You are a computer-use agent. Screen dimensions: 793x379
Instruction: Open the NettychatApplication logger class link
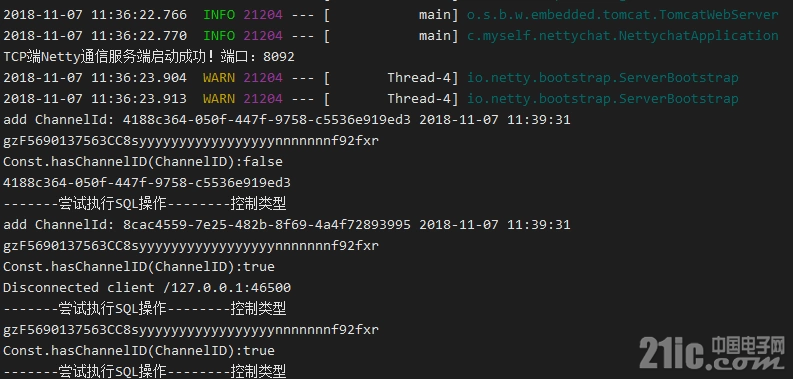click(x=623, y=35)
